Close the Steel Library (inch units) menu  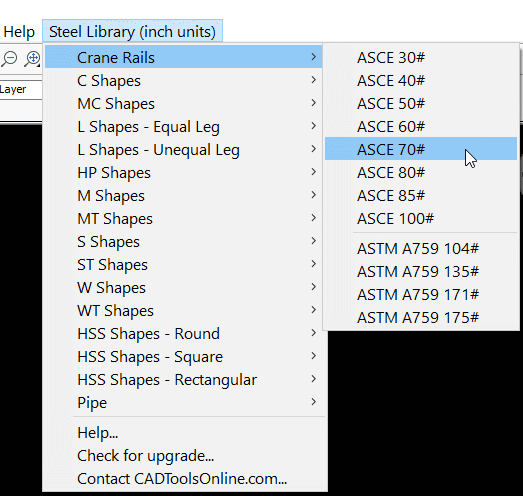132,31
